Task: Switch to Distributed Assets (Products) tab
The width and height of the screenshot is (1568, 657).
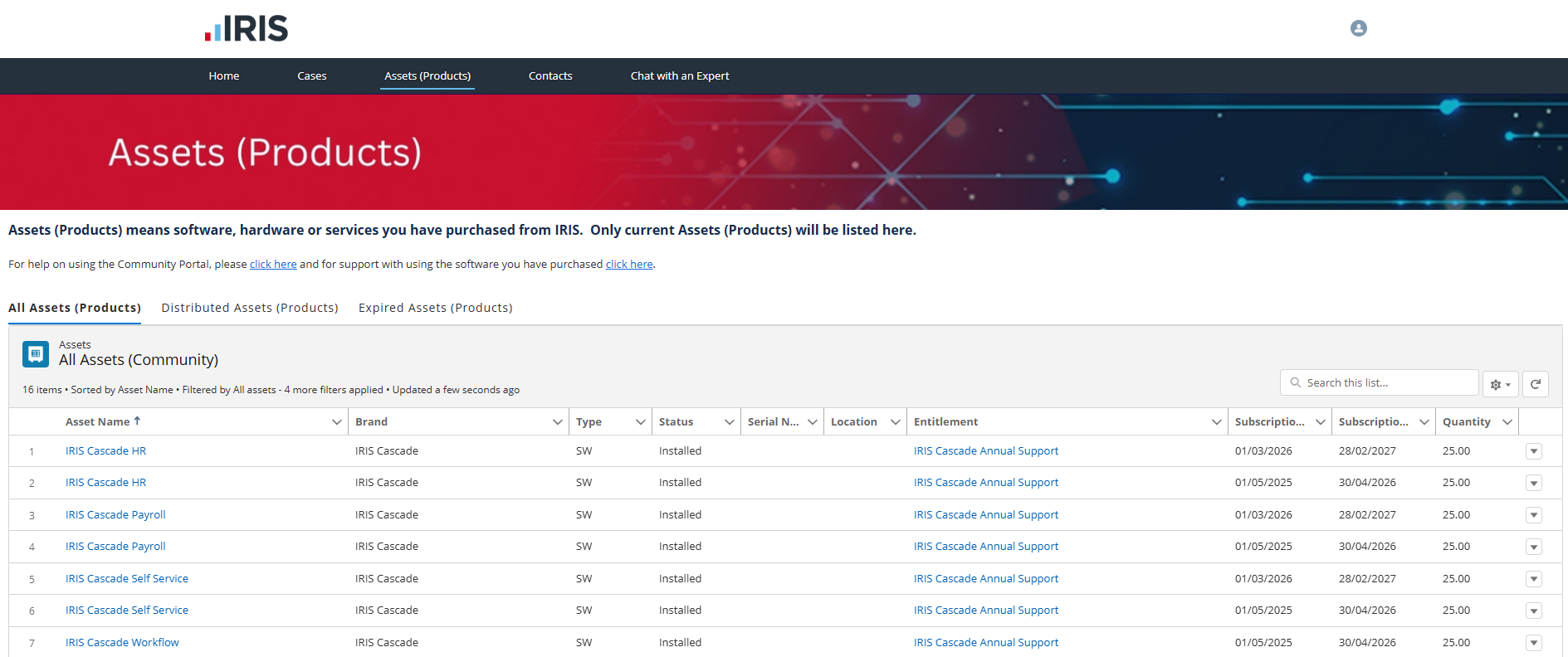Action: point(250,308)
